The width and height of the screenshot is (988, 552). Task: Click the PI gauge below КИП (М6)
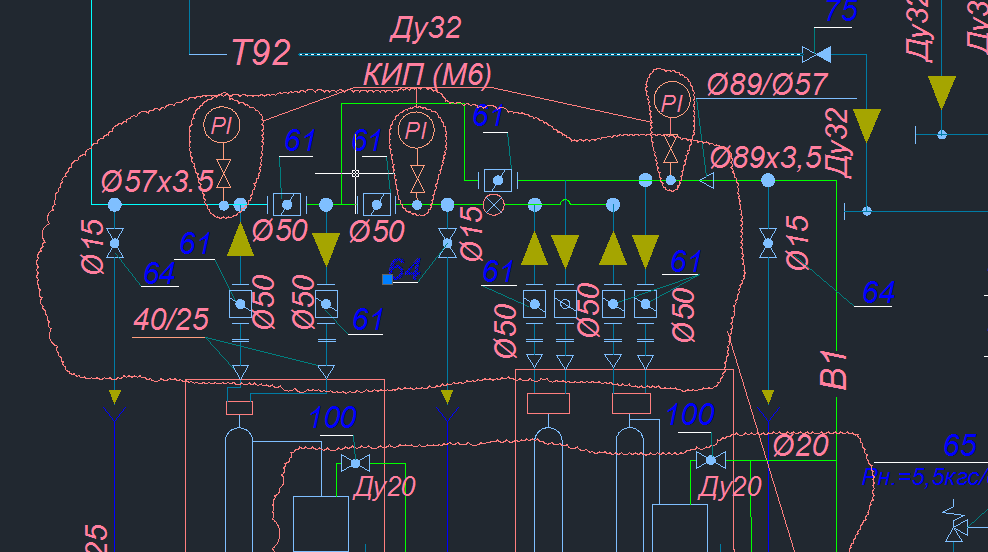pos(416,129)
